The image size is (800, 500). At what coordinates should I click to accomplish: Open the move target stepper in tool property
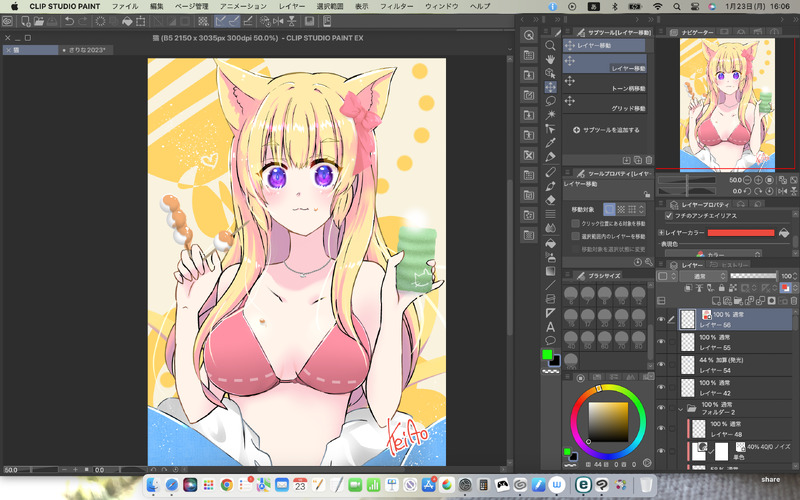(x=641, y=209)
